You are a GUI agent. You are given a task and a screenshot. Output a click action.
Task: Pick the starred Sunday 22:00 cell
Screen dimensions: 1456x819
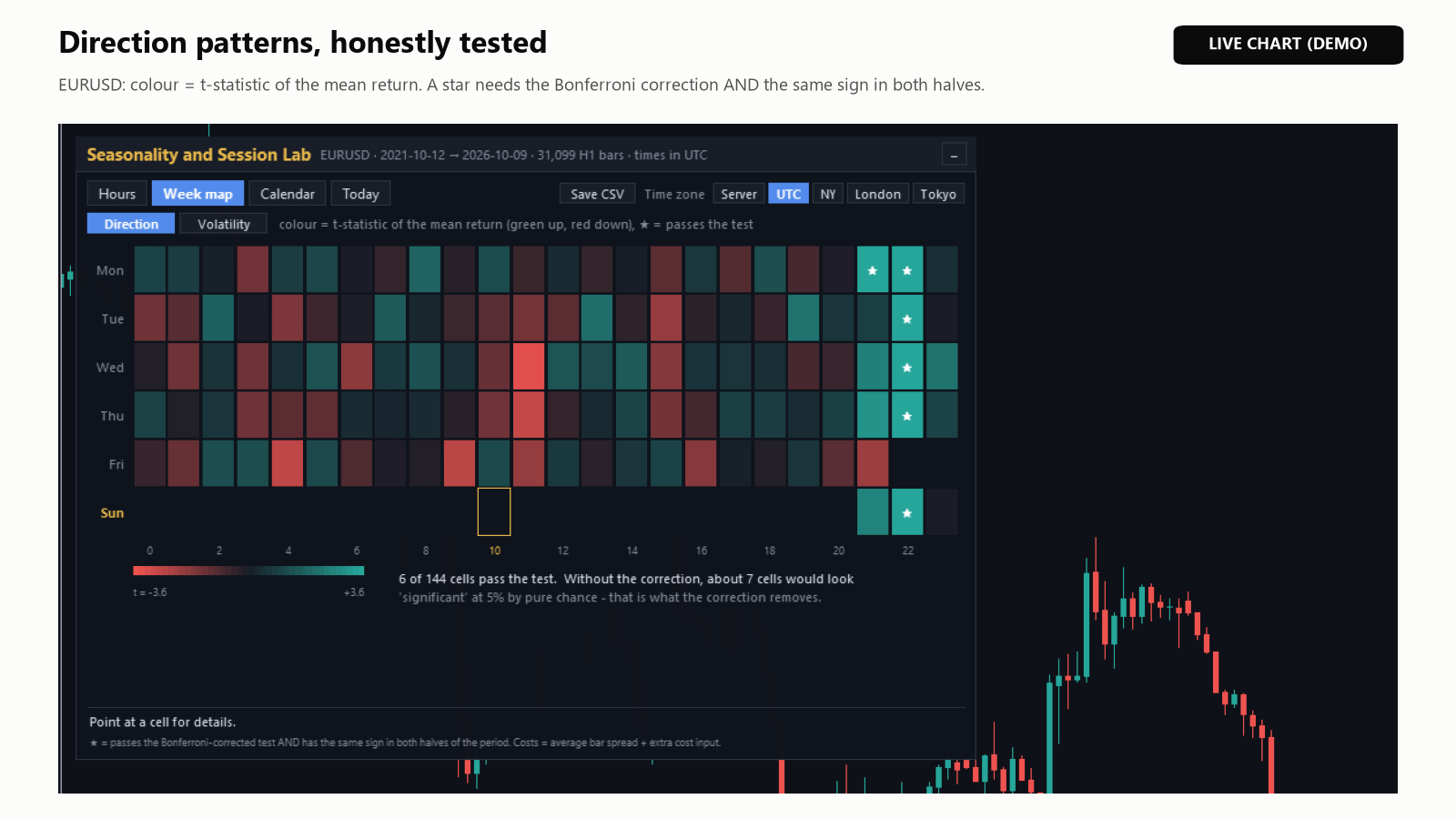click(x=907, y=512)
